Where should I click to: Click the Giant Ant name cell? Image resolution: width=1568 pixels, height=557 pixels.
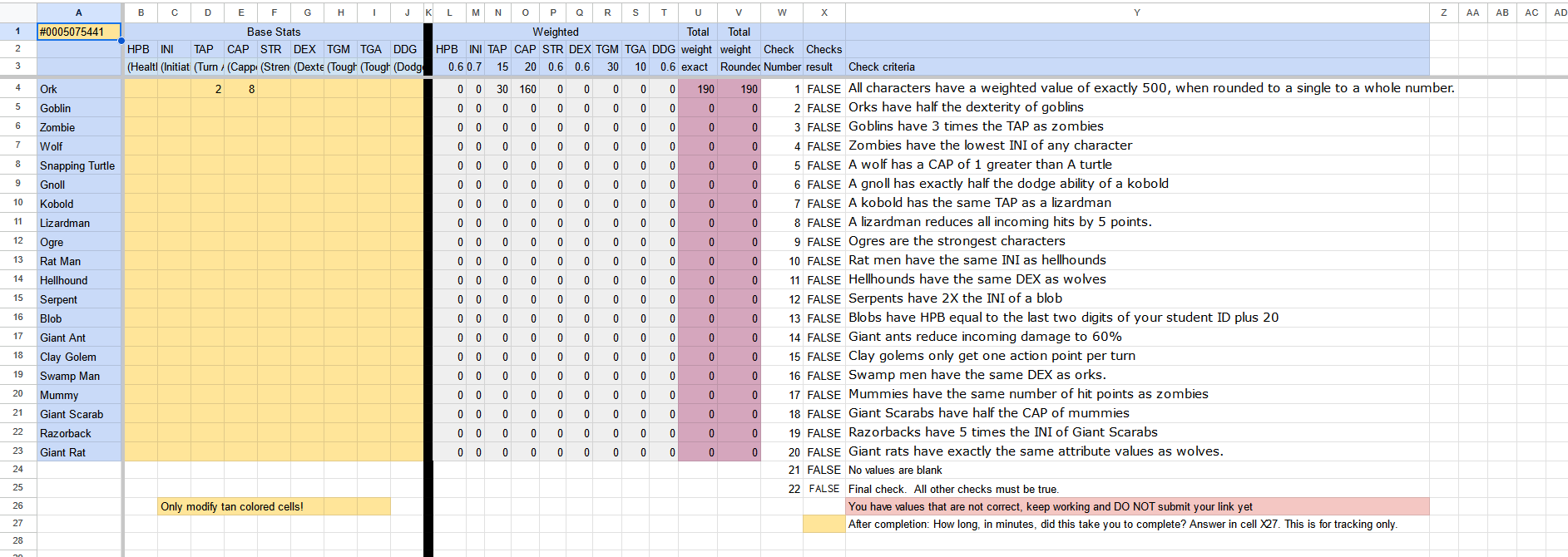coord(79,338)
